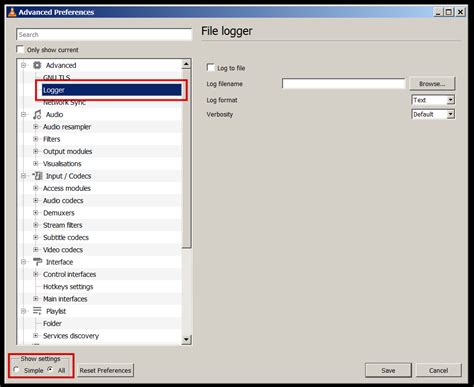The image size is (474, 387).
Task: Expand the Access modules node
Action: point(36,188)
